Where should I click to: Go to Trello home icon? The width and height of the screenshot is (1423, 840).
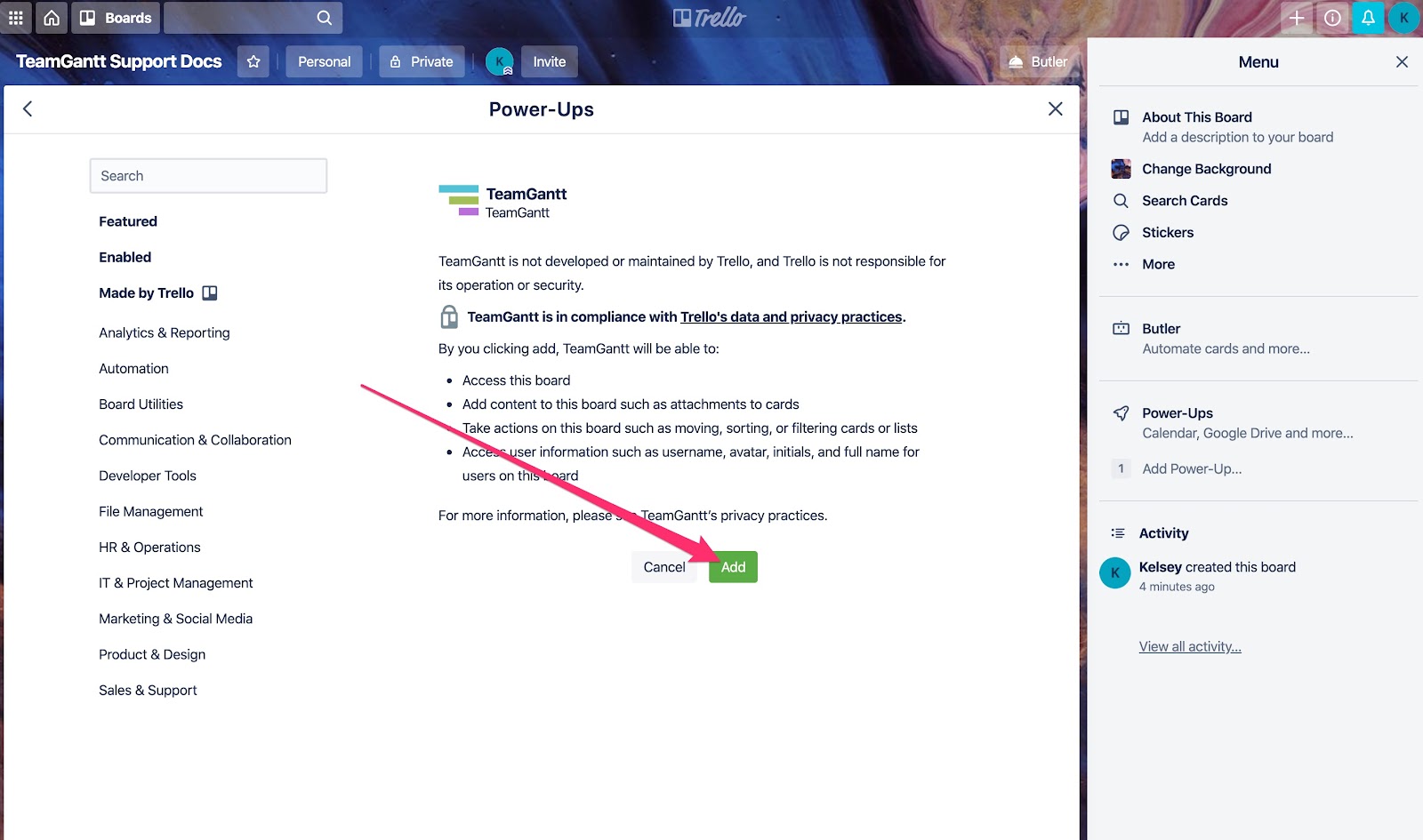(52, 18)
